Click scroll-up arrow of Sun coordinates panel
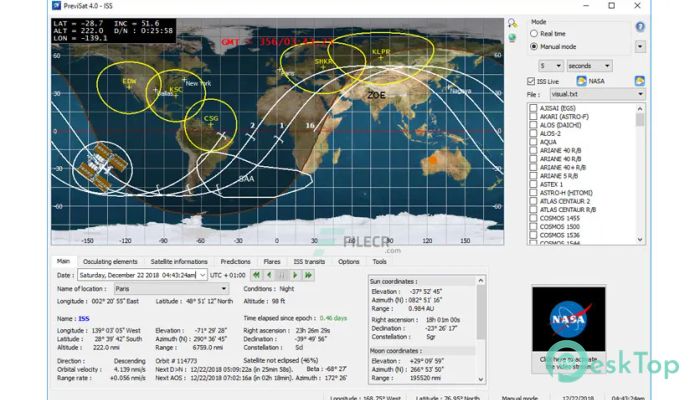This screenshot has height=400, width=700. [x=481, y=280]
